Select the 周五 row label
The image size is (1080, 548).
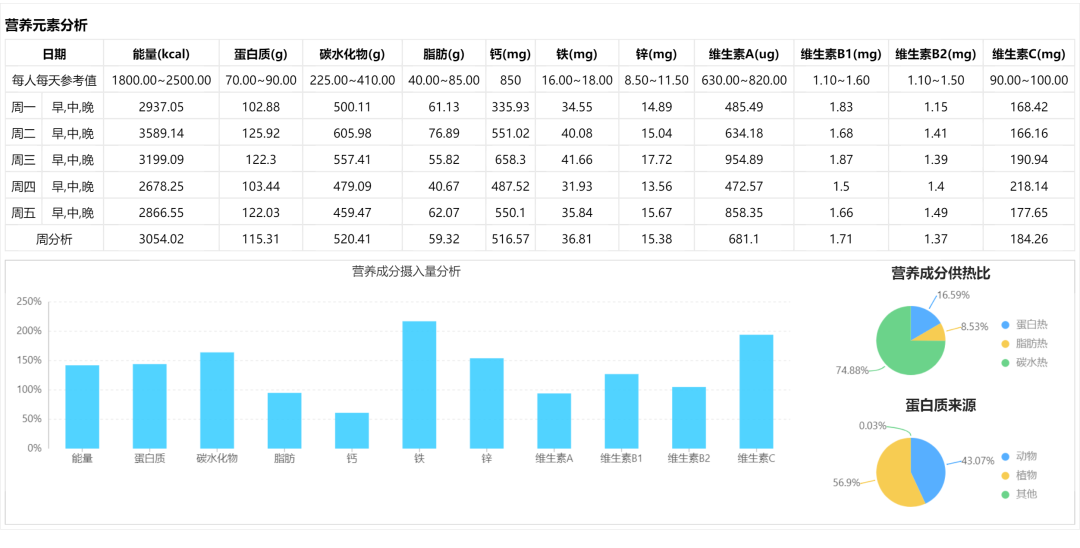pos(23,213)
